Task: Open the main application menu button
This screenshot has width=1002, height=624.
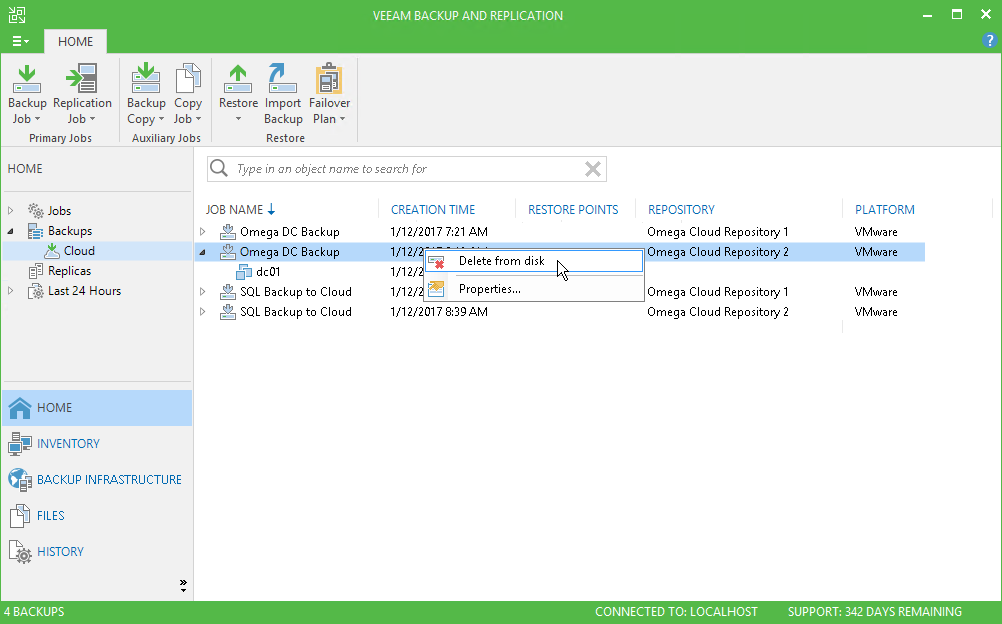Action: coord(20,42)
